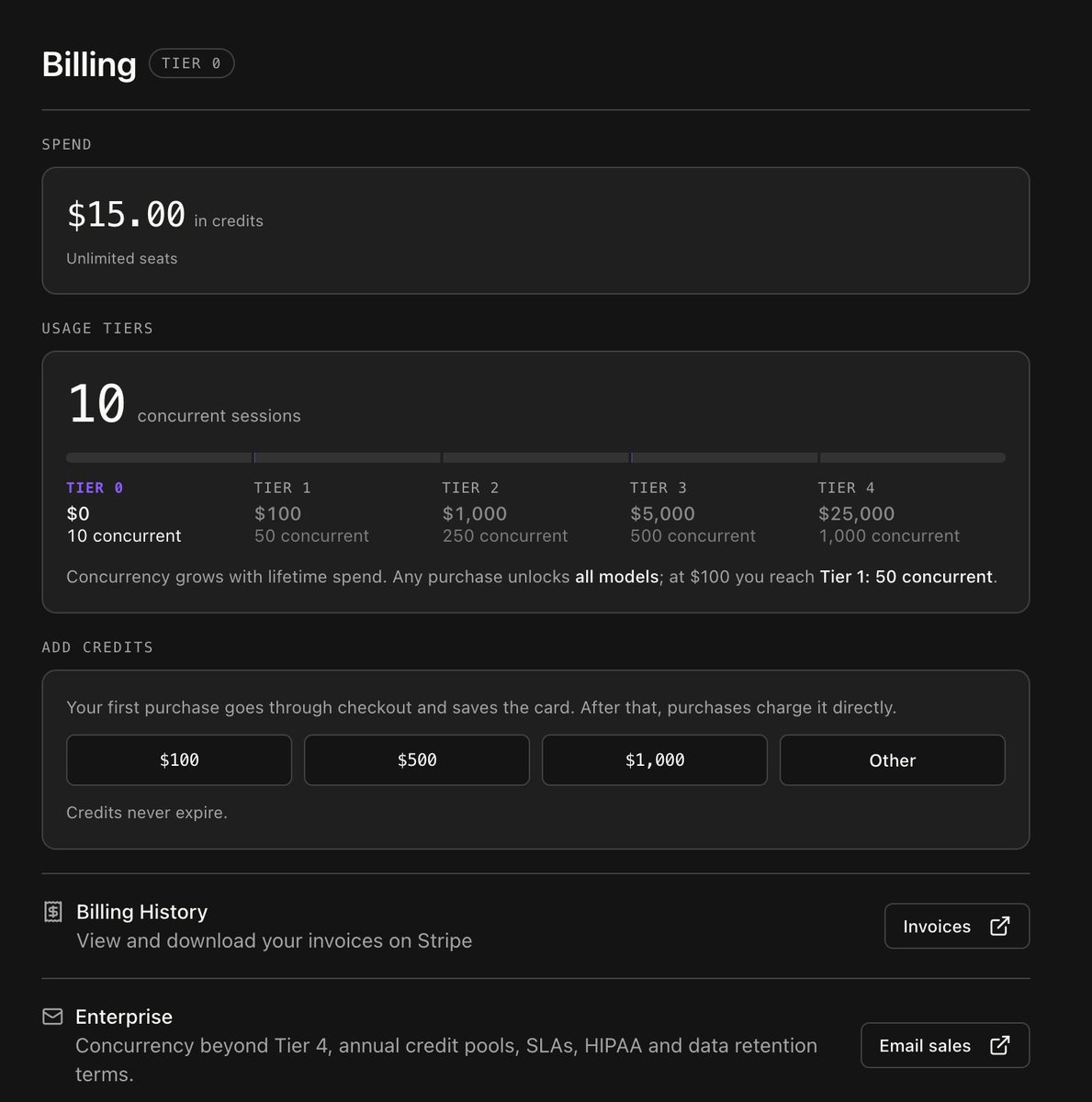The width and height of the screenshot is (1092, 1102).
Task: Click external link icon on Invoices button
Action: click(x=1000, y=926)
